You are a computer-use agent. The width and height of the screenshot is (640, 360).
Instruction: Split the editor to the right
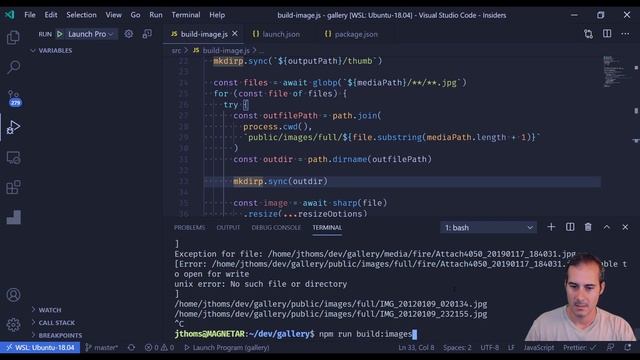coord(607,34)
